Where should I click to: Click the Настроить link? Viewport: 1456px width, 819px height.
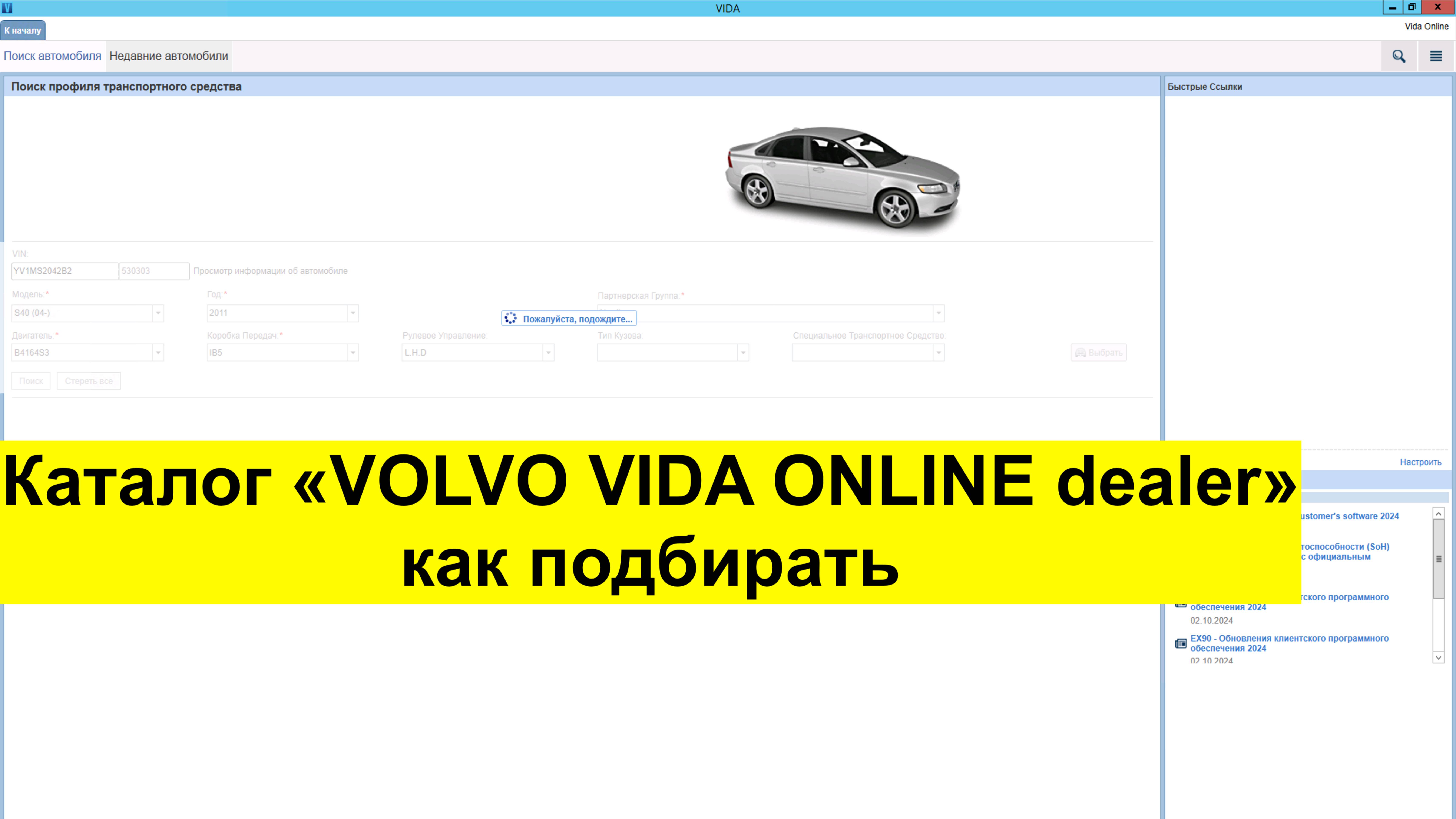[x=1420, y=462]
